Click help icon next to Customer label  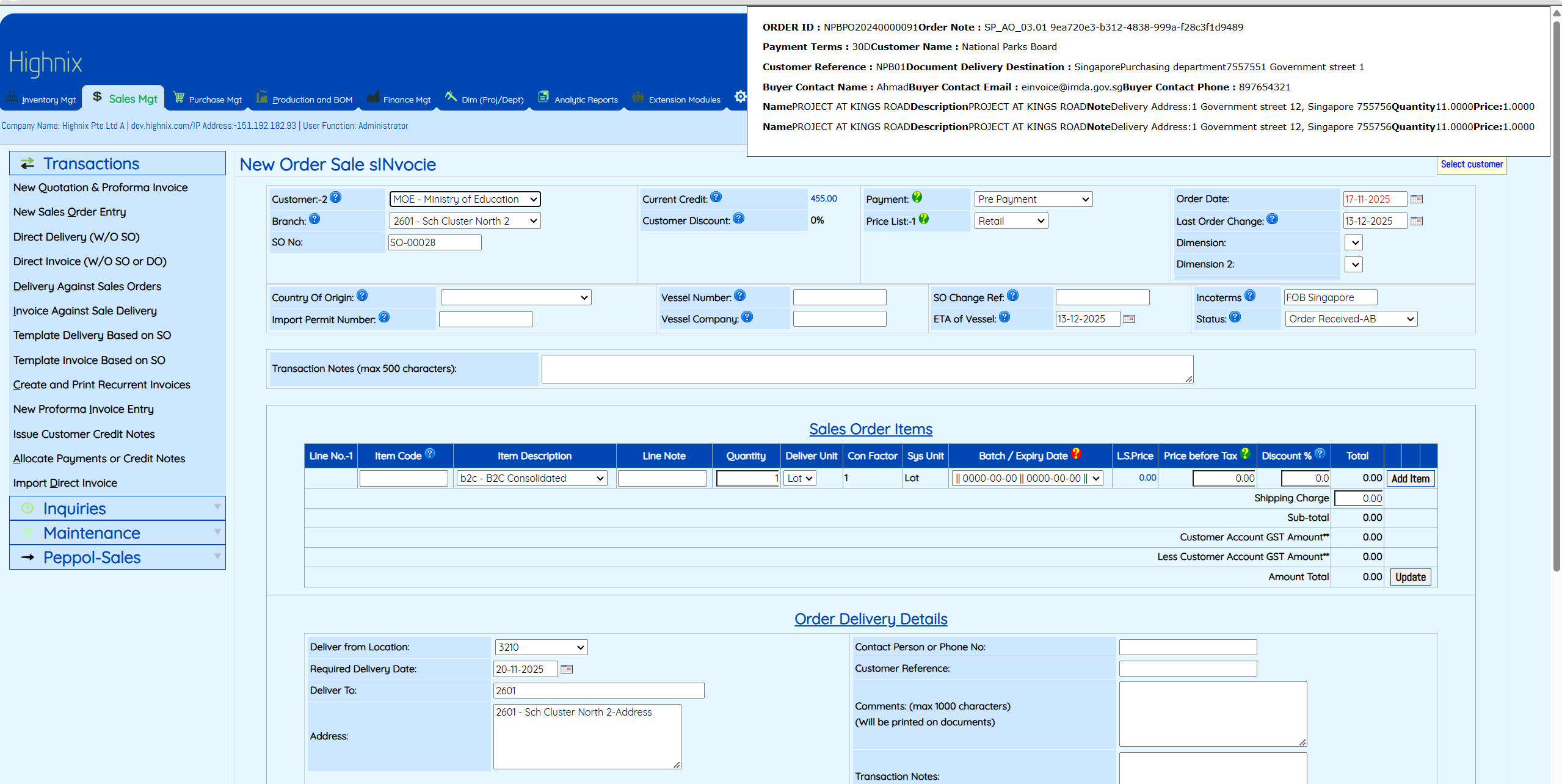point(336,197)
